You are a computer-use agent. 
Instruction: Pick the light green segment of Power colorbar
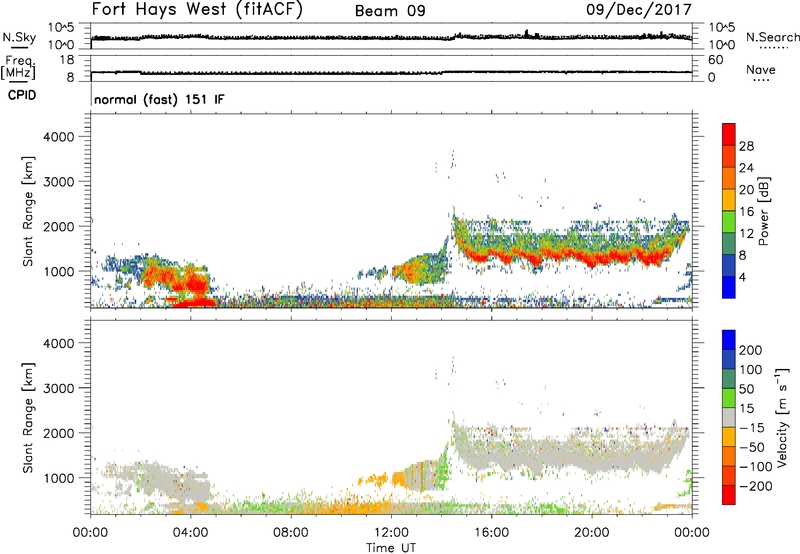click(x=729, y=222)
